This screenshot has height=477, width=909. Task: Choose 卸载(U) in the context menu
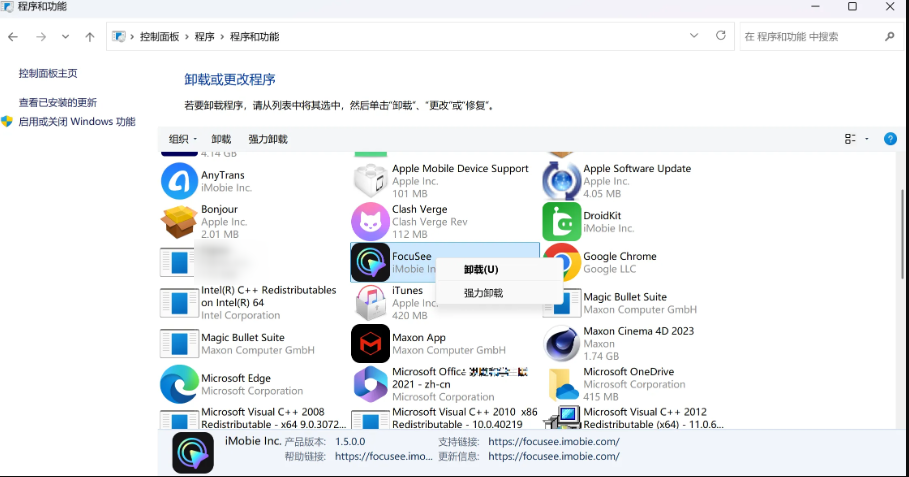(481, 270)
